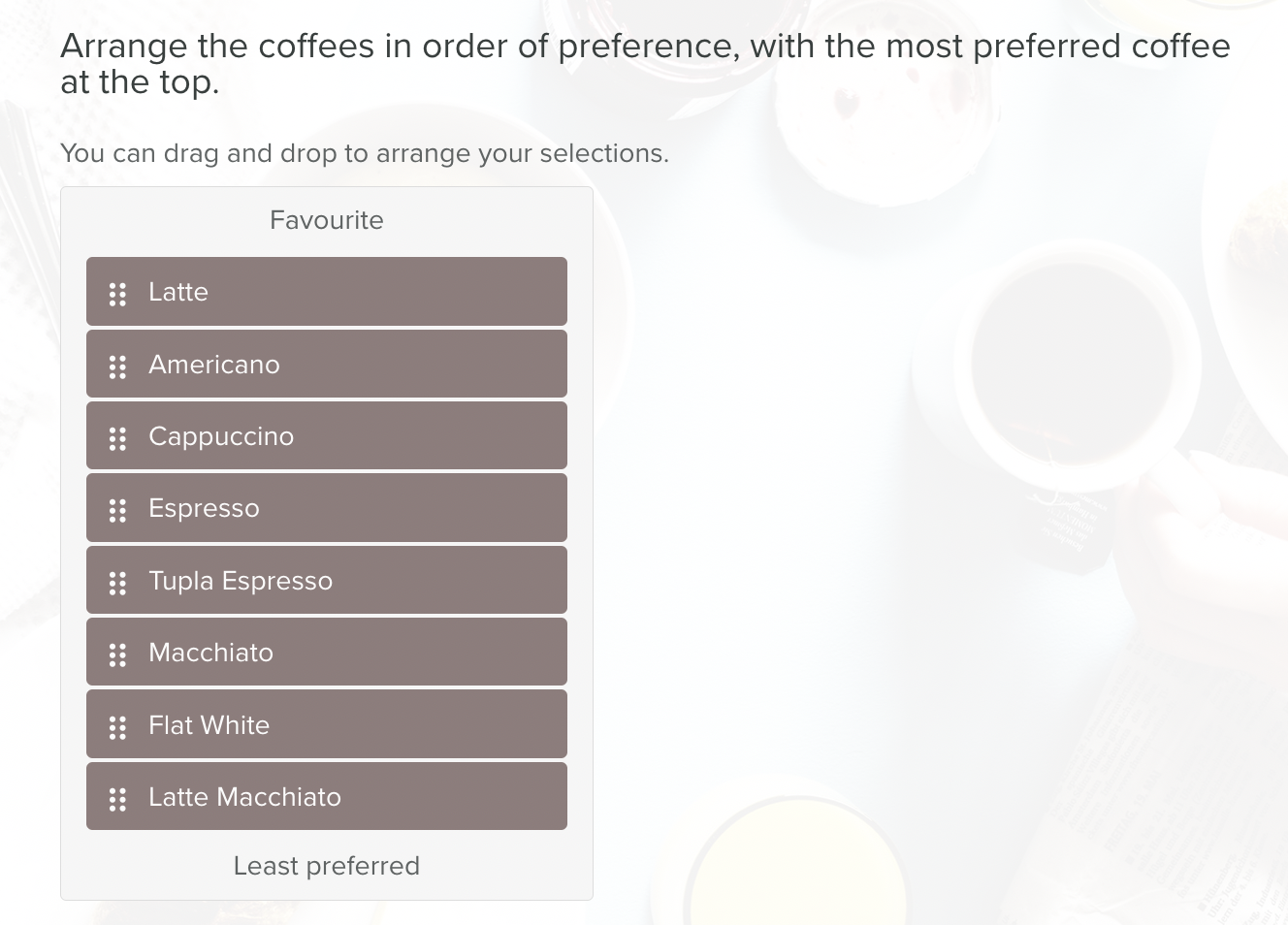Image resolution: width=1288 pixels, height=925 pixels.
Task: Select the Latte item in the list
Action: click(327, 291)
